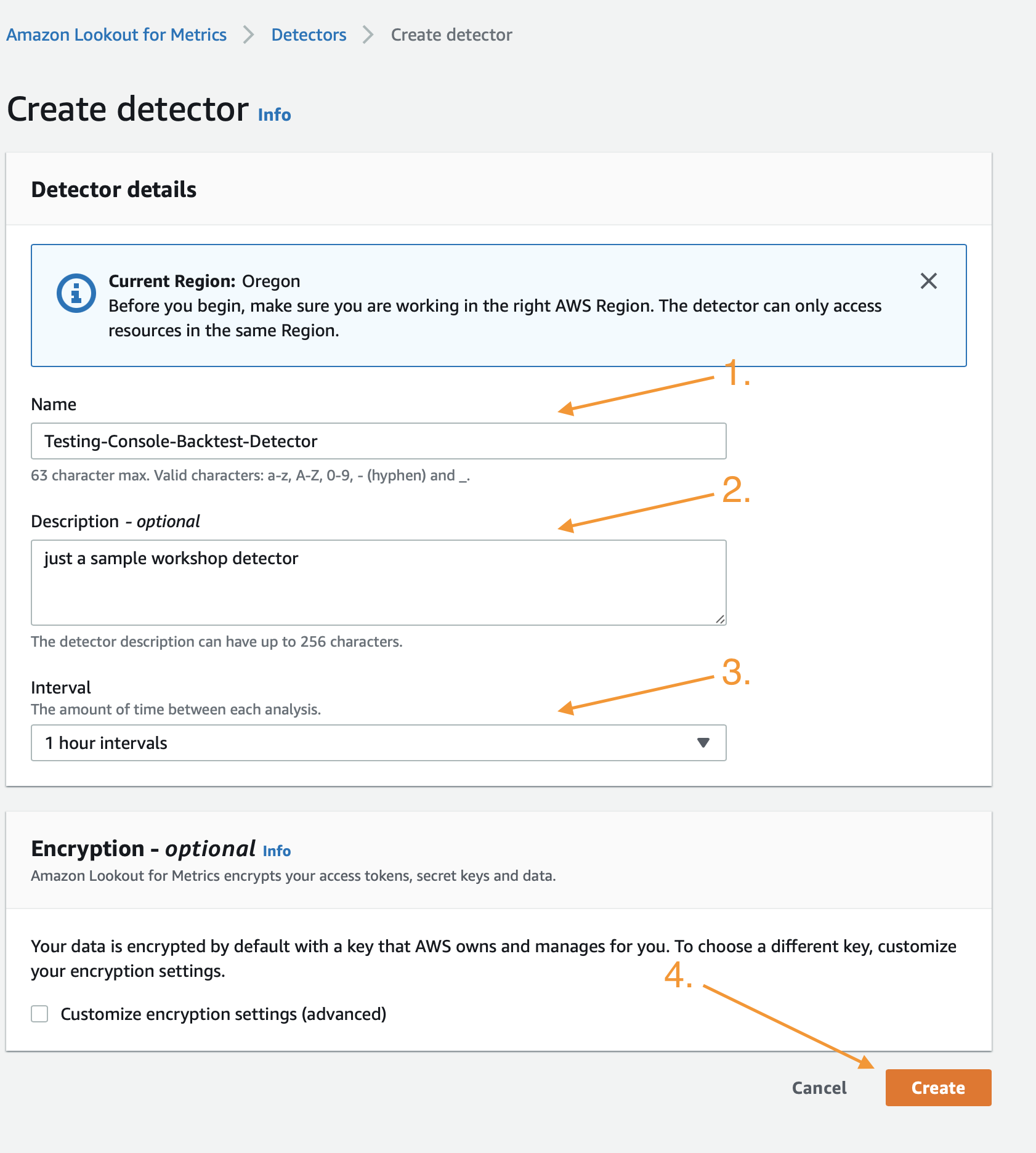
Task: Click the orange Create button
Action: click(x=938, y=1088)
